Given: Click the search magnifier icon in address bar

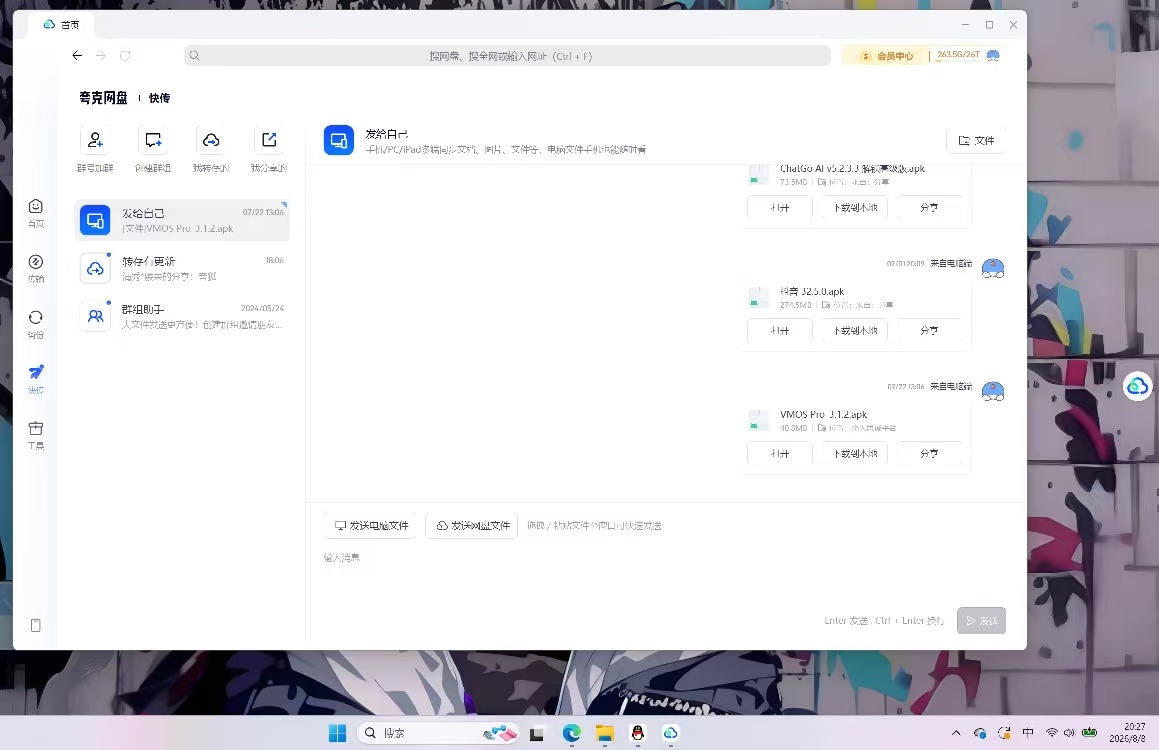Looking at the screenshot, I should pyautogui.click(x=194, y=55).
